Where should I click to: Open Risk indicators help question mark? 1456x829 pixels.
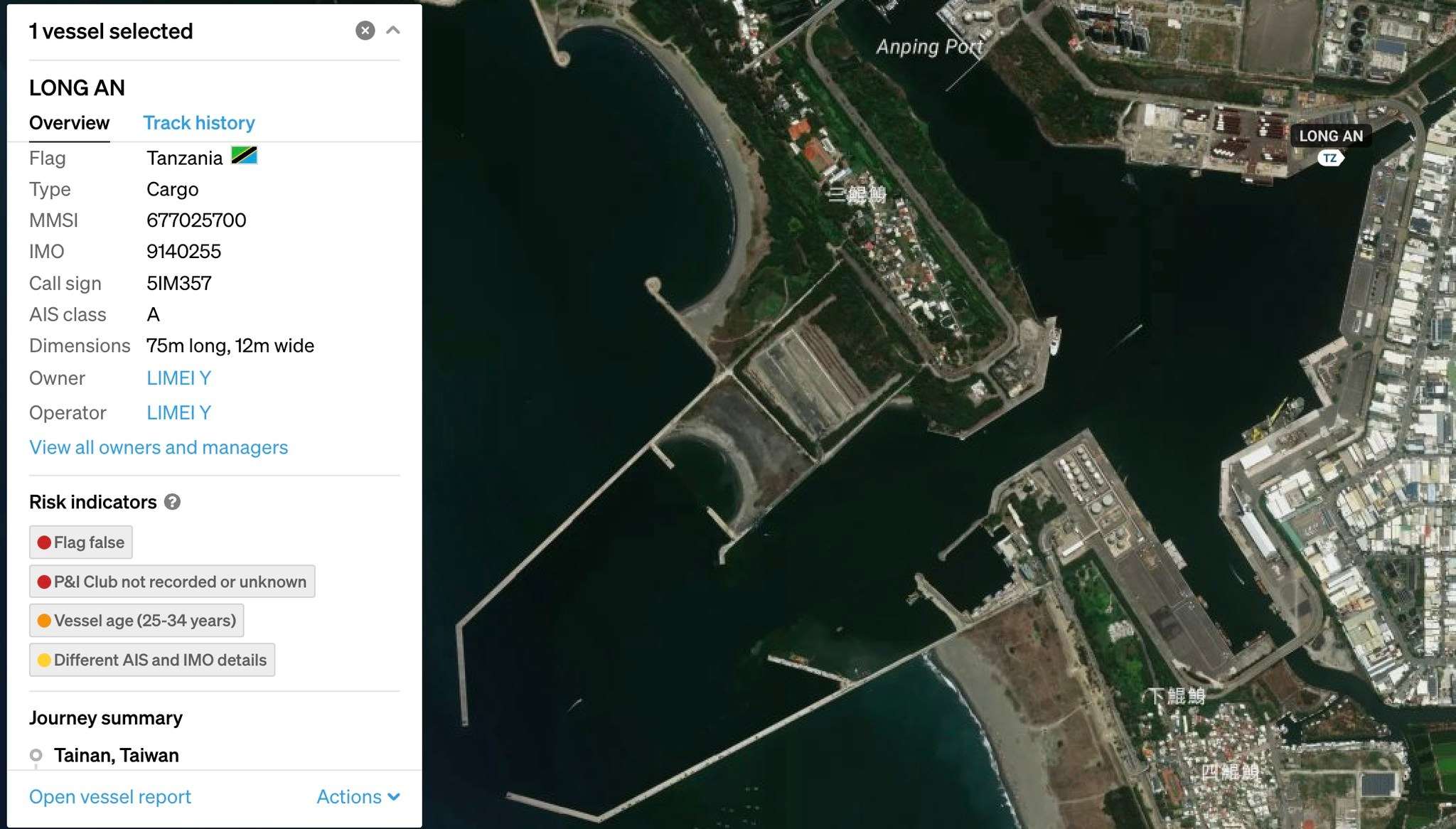[x=172, y=502]
